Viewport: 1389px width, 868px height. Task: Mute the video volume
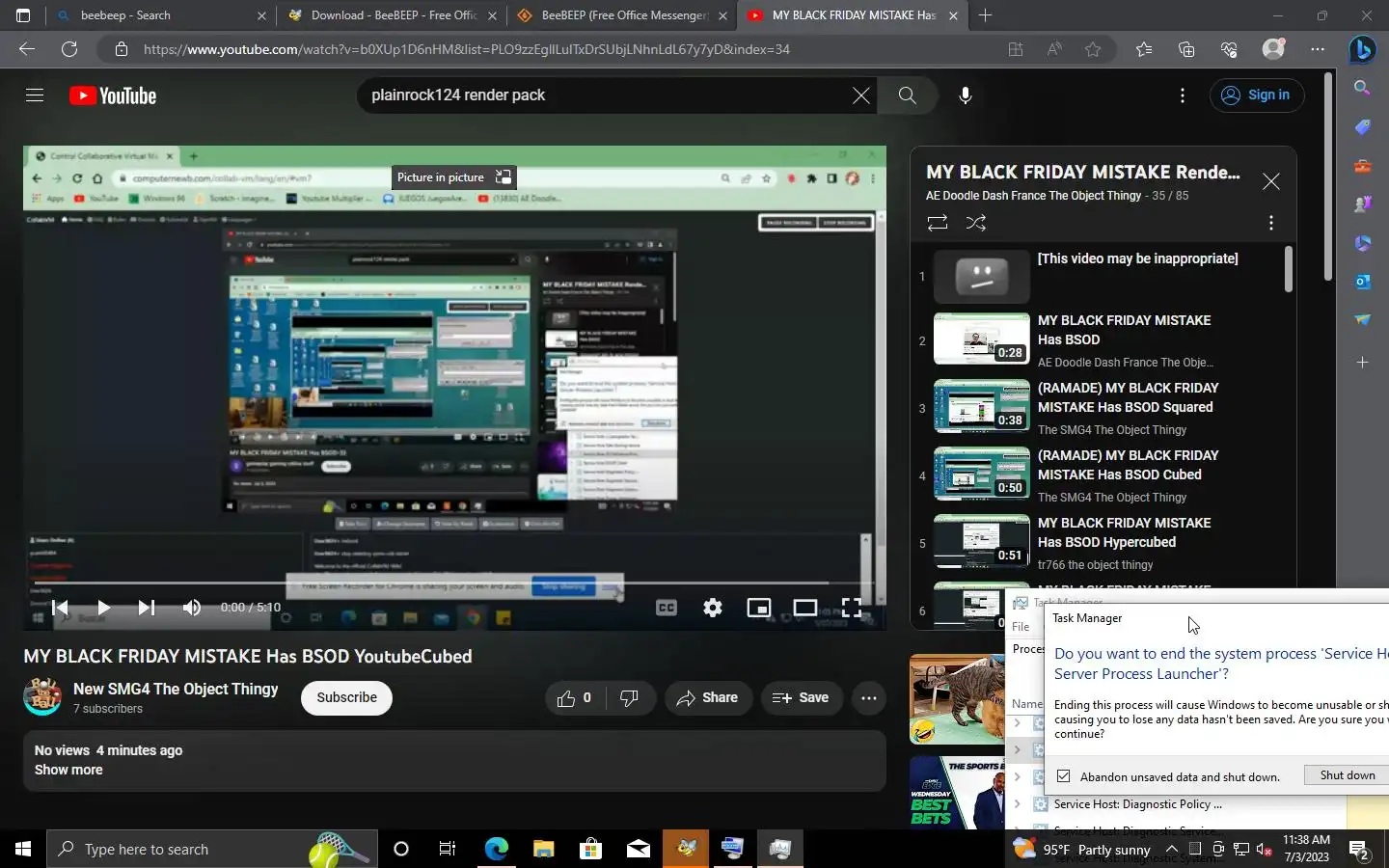[x=191, y=608]
